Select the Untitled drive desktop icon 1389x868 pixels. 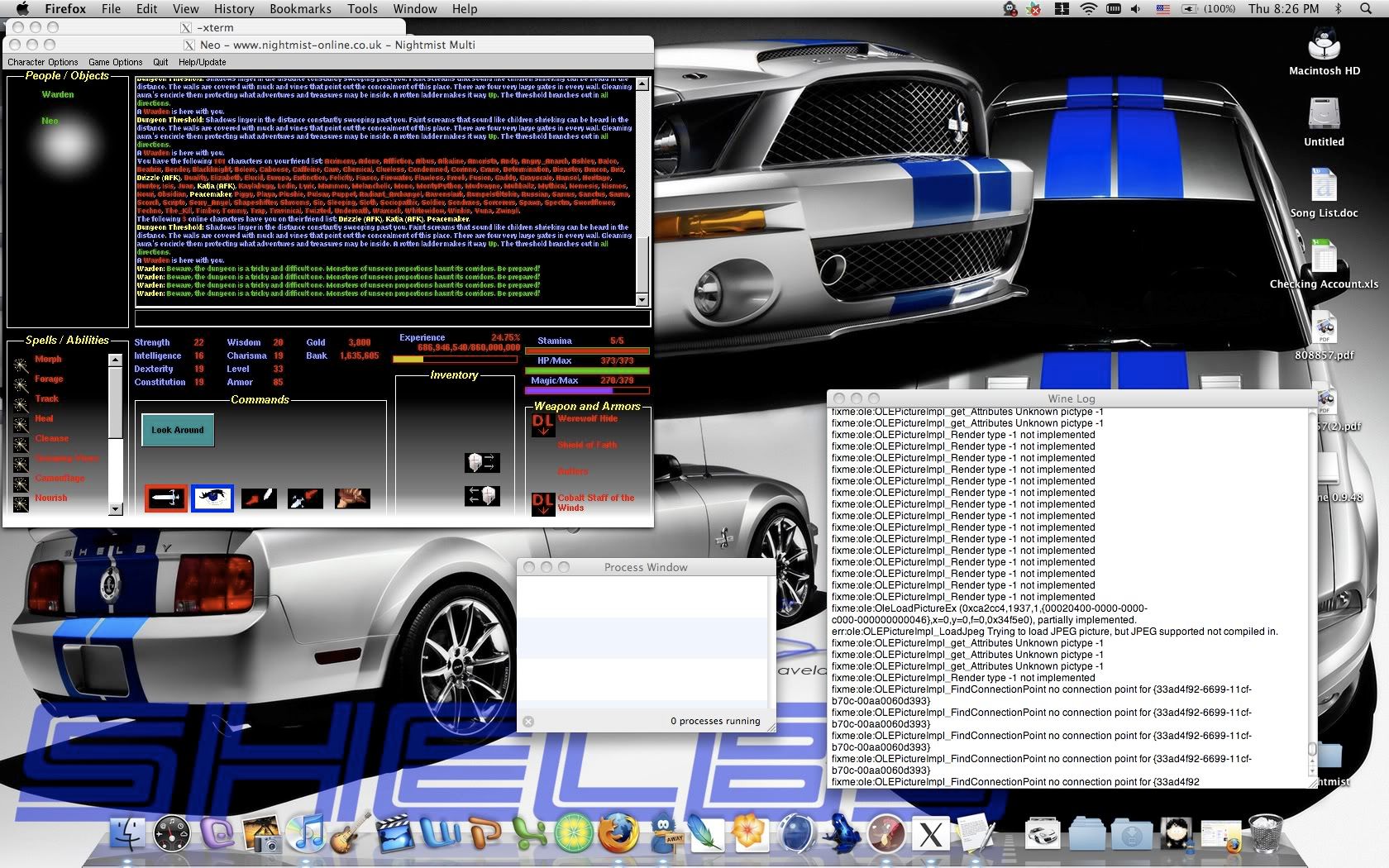click(1324, 122)
